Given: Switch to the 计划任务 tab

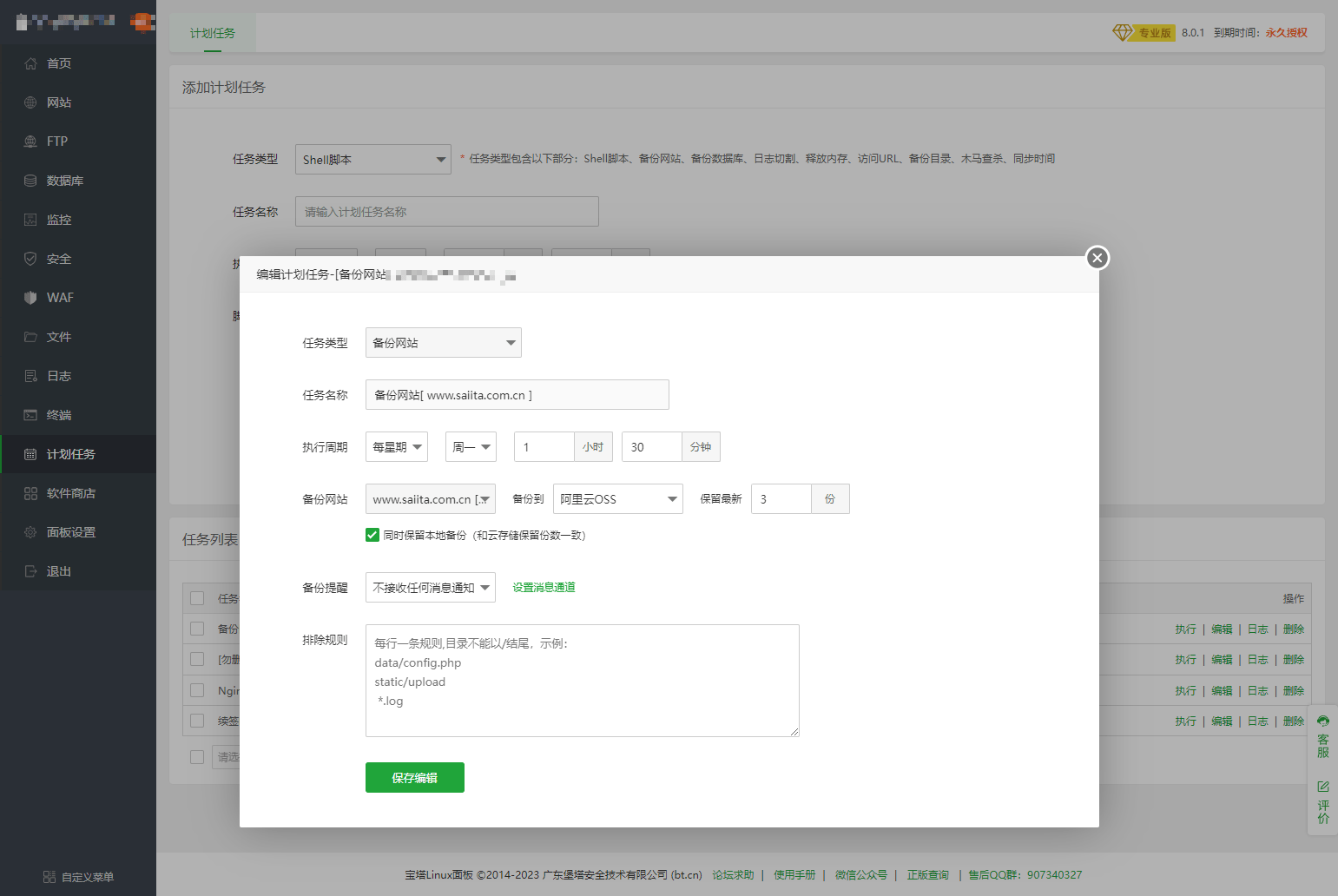Looking at the screenshot, I should click(x=213, y=33).
